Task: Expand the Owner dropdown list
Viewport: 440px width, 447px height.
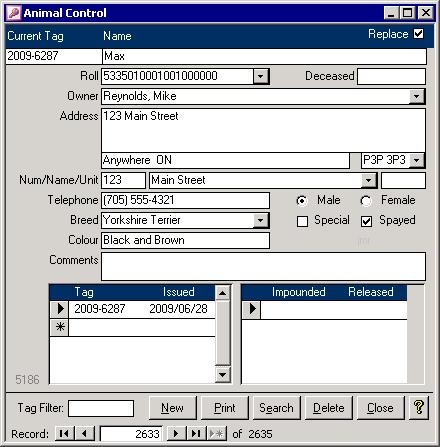Action: click(x=417, y=97)
